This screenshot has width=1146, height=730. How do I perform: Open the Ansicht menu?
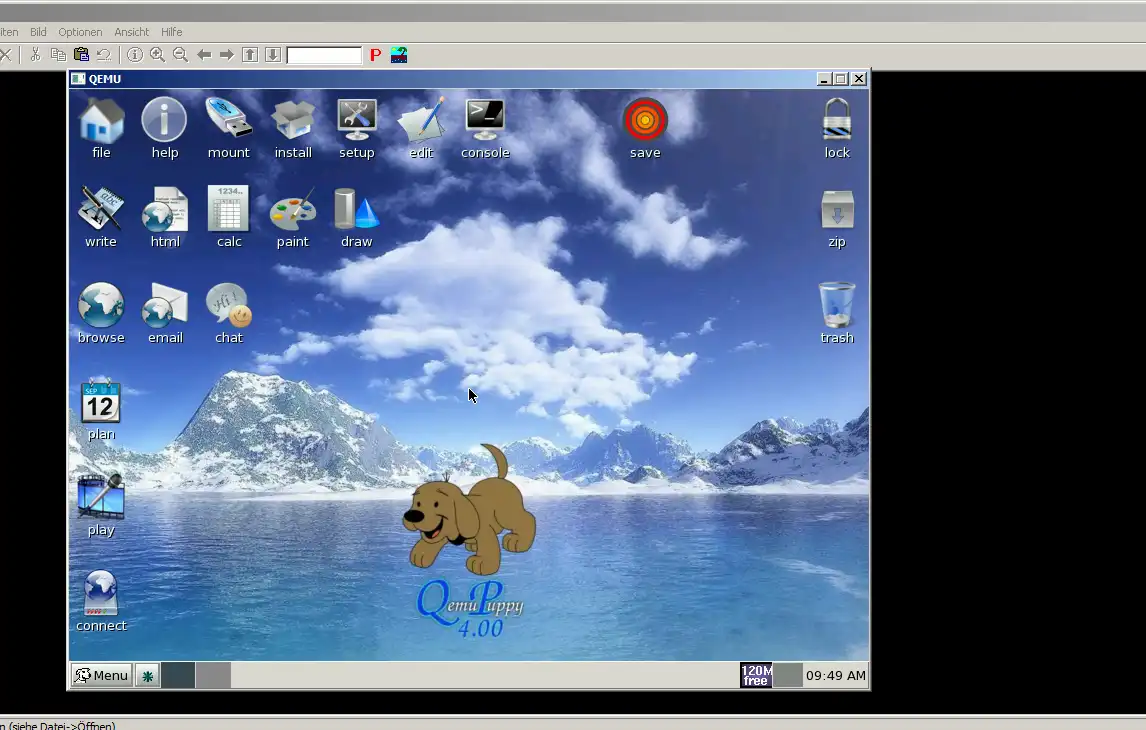[132, 32]
